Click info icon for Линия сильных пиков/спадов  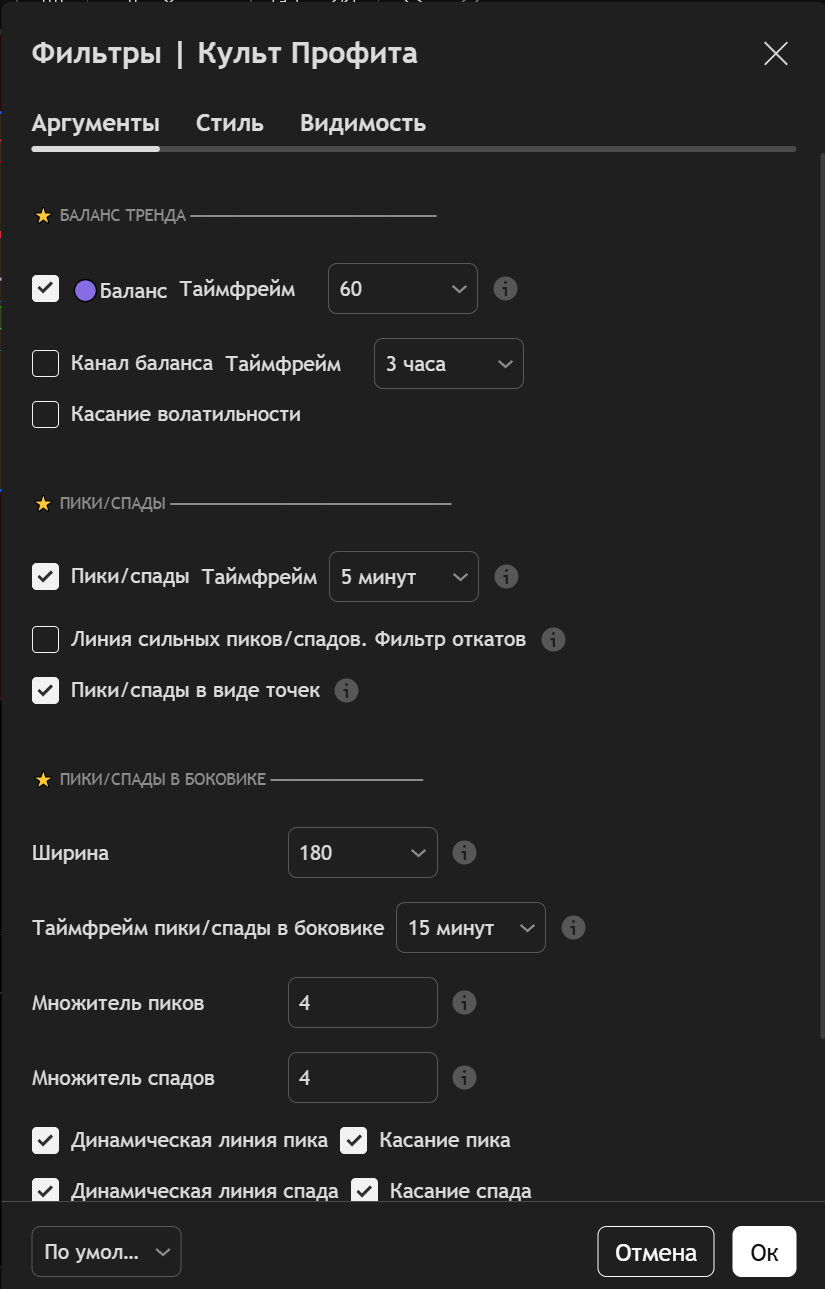(x=553, y=640)
